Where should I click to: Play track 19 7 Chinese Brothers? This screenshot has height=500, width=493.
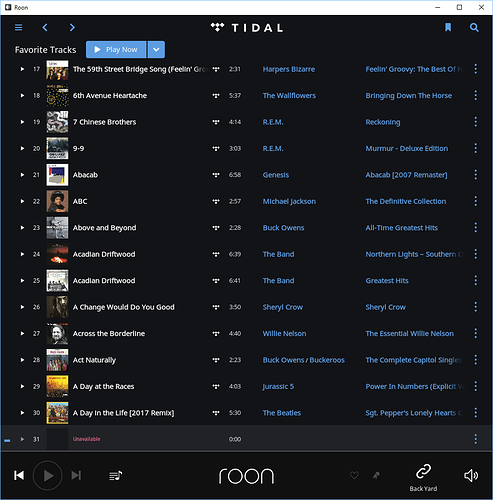click(x=22, y=122)
